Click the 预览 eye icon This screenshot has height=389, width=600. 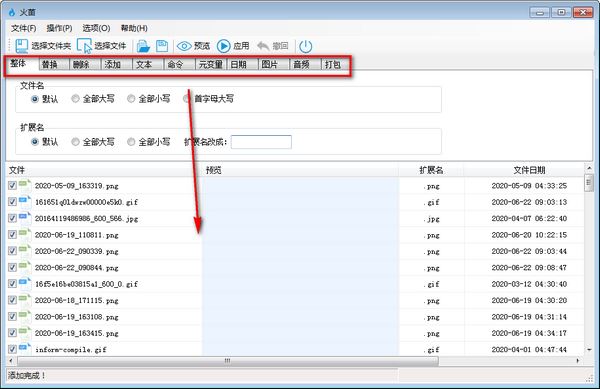184,46
